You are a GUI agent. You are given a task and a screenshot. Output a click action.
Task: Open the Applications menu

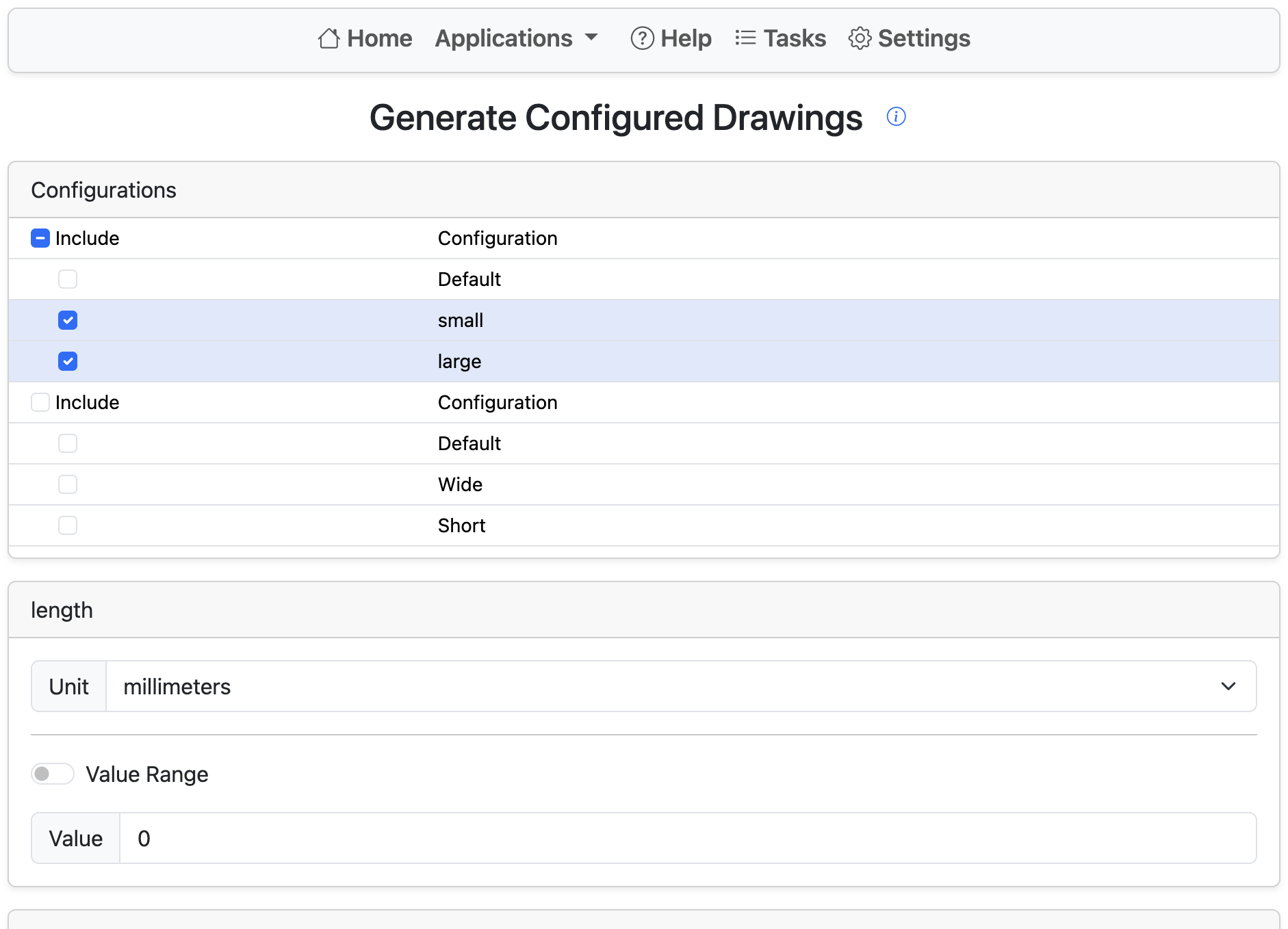504,39
